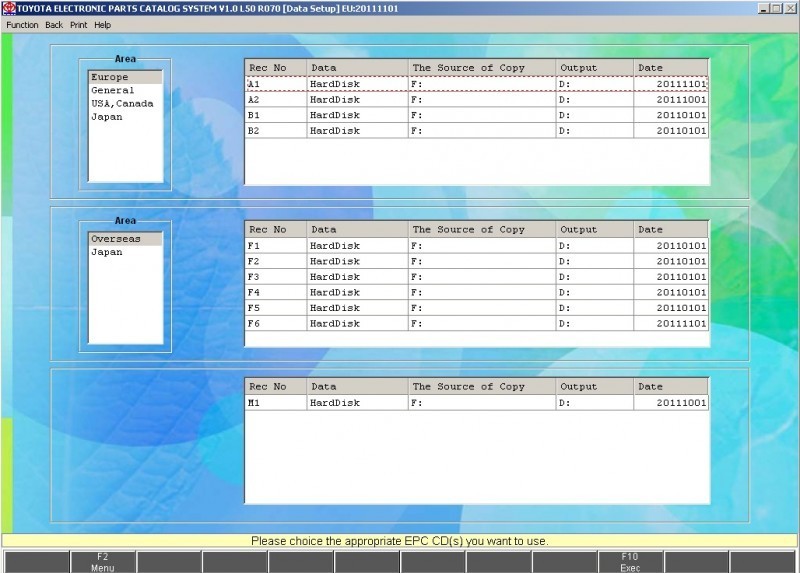Select record row F4
The image size is (800, 573).
[x=477, y=292]
